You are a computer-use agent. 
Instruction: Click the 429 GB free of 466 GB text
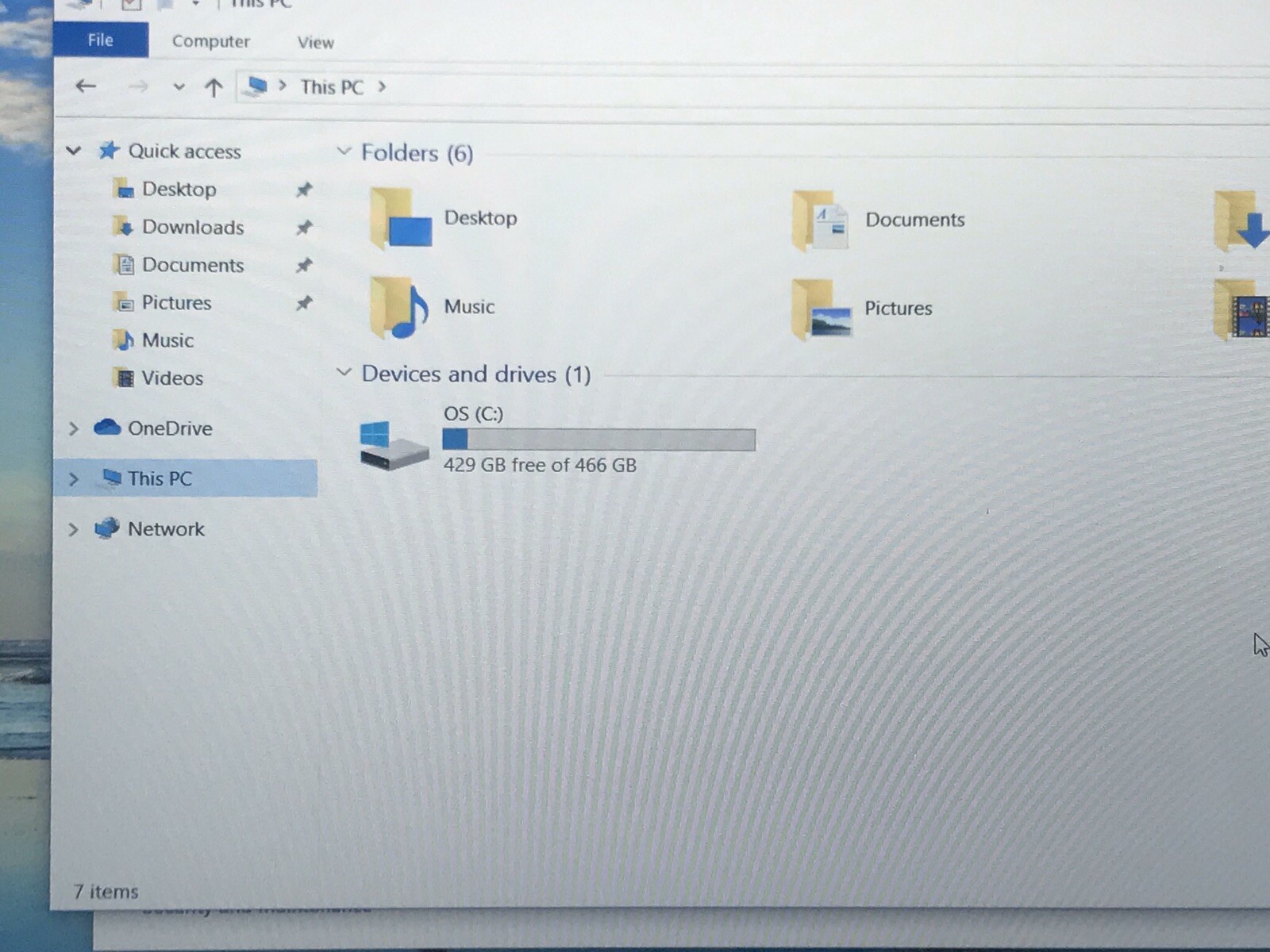[540, 465]
